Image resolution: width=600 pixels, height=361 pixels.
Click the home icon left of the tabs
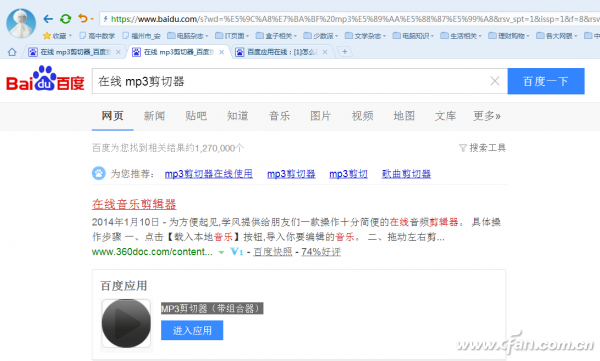pyautogui.click(x=12, y=52)
